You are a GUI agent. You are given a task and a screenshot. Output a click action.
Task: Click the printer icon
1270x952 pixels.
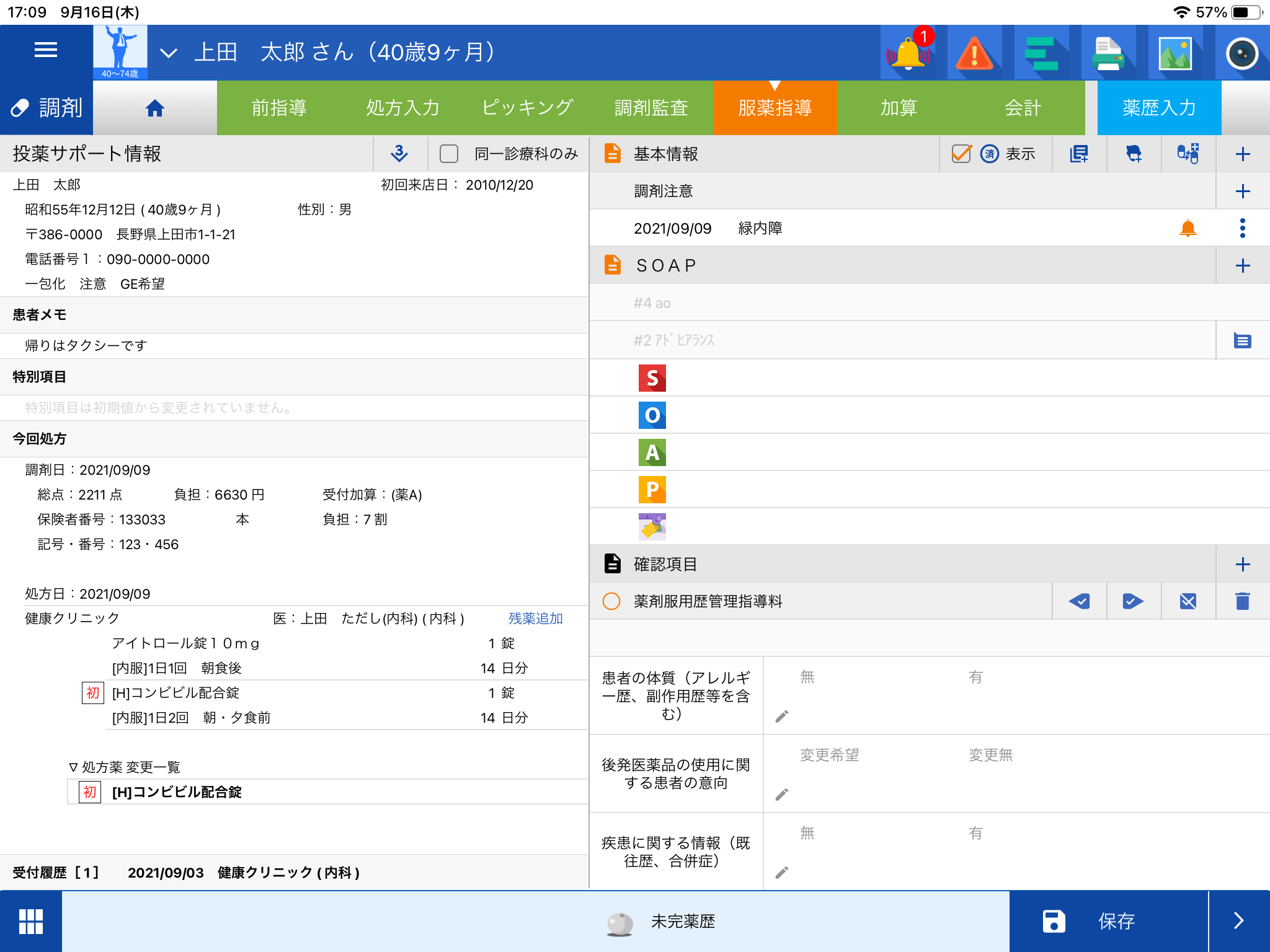[x=1108, y=53]
